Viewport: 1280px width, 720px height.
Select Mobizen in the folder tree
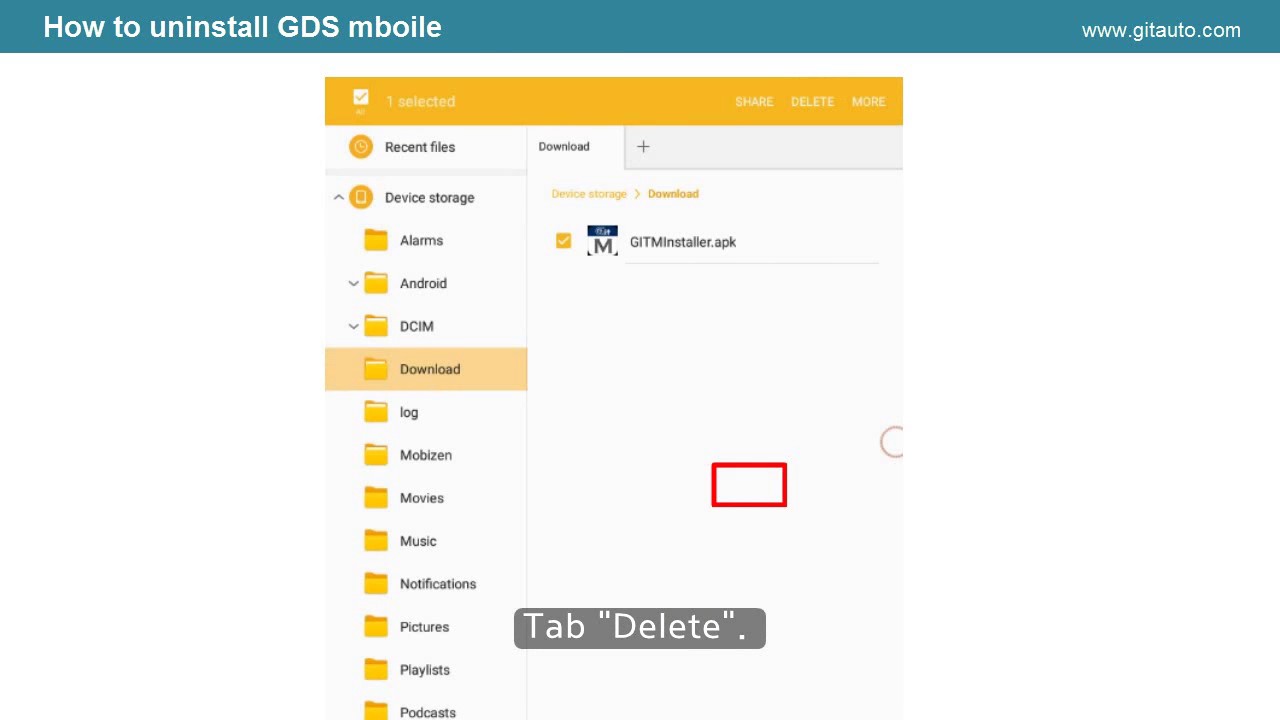point(426,456)
